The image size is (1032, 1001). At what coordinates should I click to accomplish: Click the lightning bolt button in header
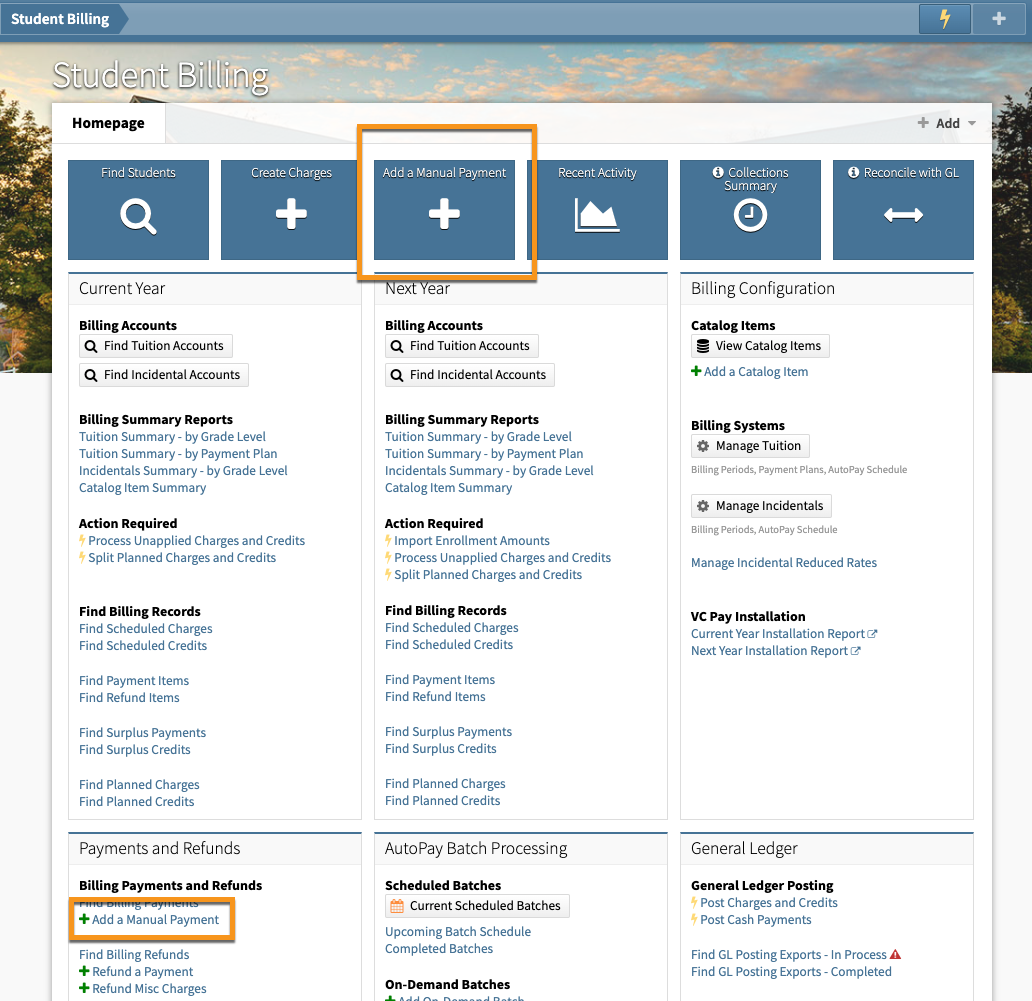tap(944, 19)
